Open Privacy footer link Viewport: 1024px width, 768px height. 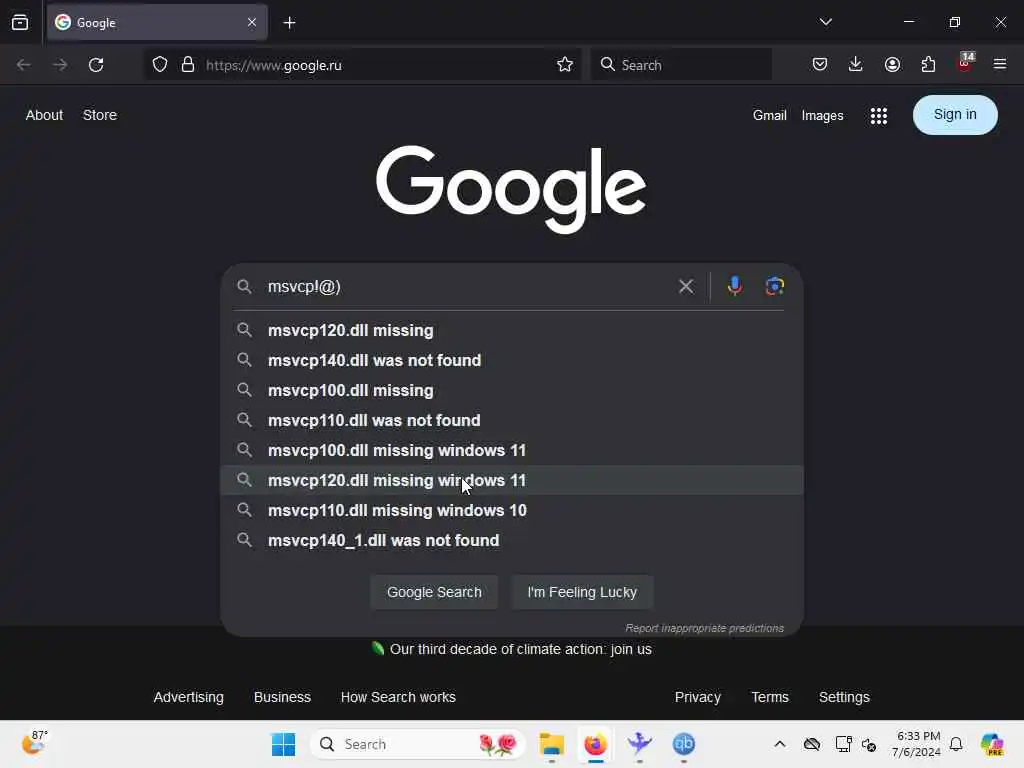click(x=697, y=697)
